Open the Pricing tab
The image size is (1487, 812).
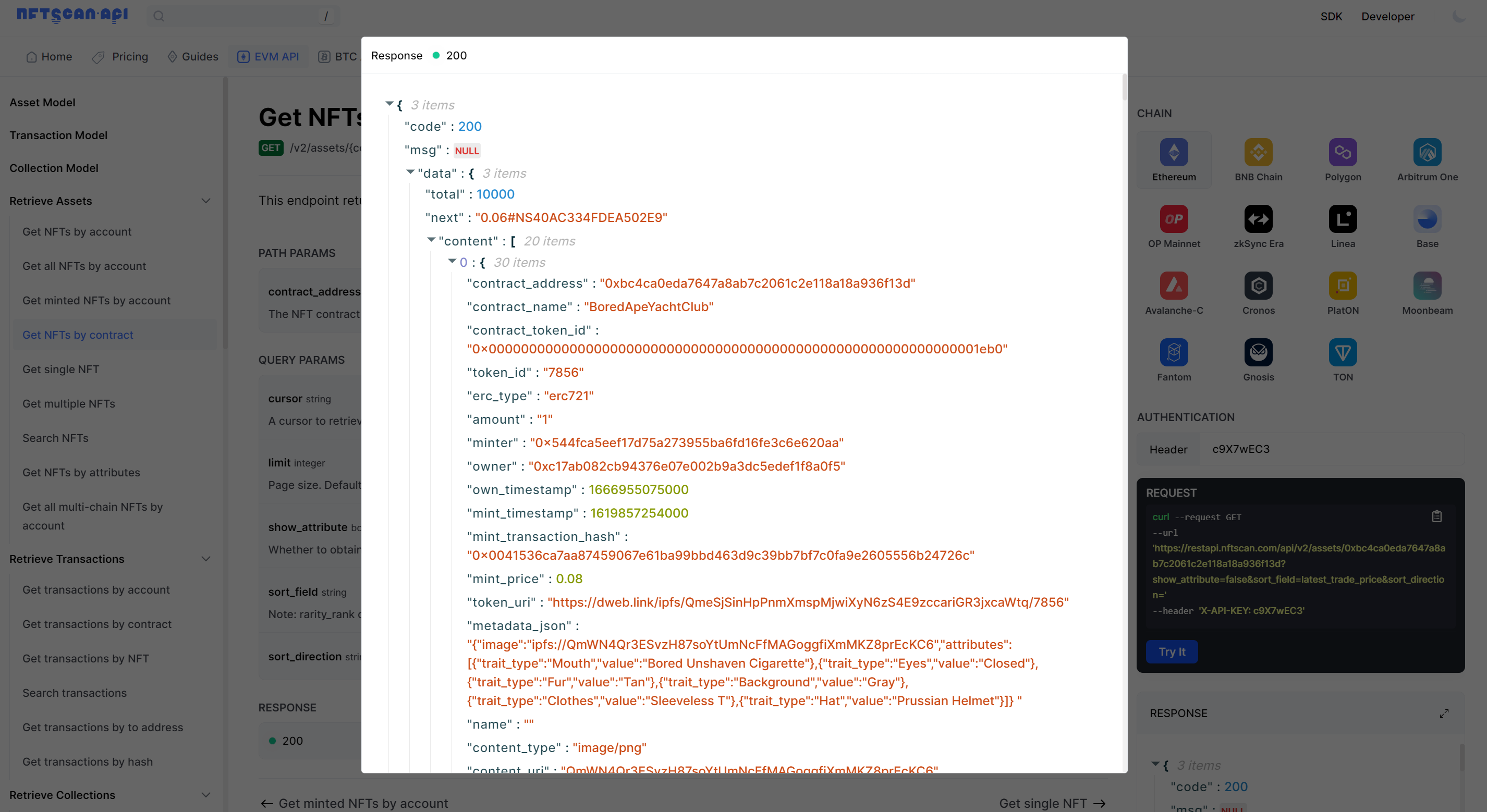[120, 57]
